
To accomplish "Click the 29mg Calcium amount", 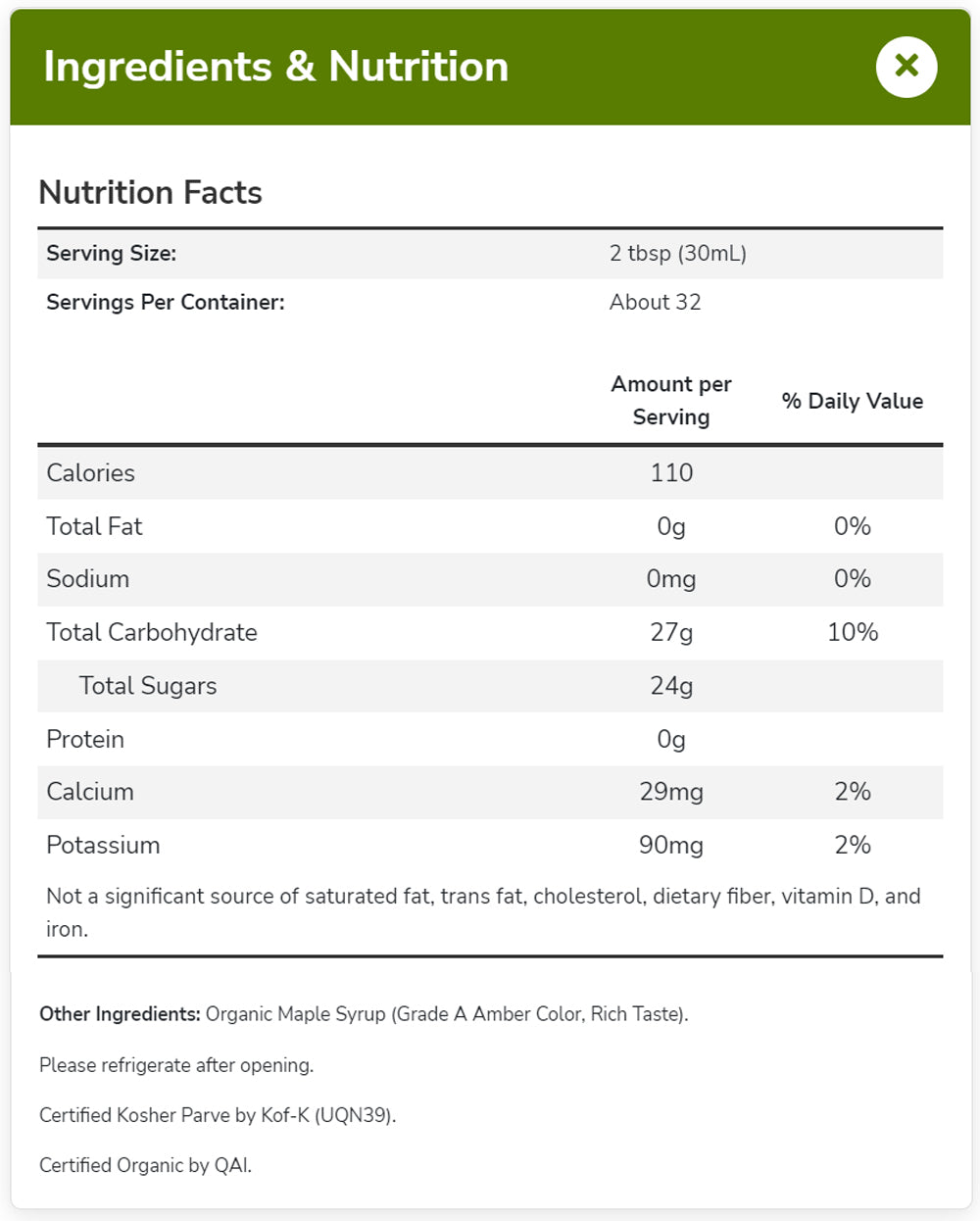I will 671,792.
